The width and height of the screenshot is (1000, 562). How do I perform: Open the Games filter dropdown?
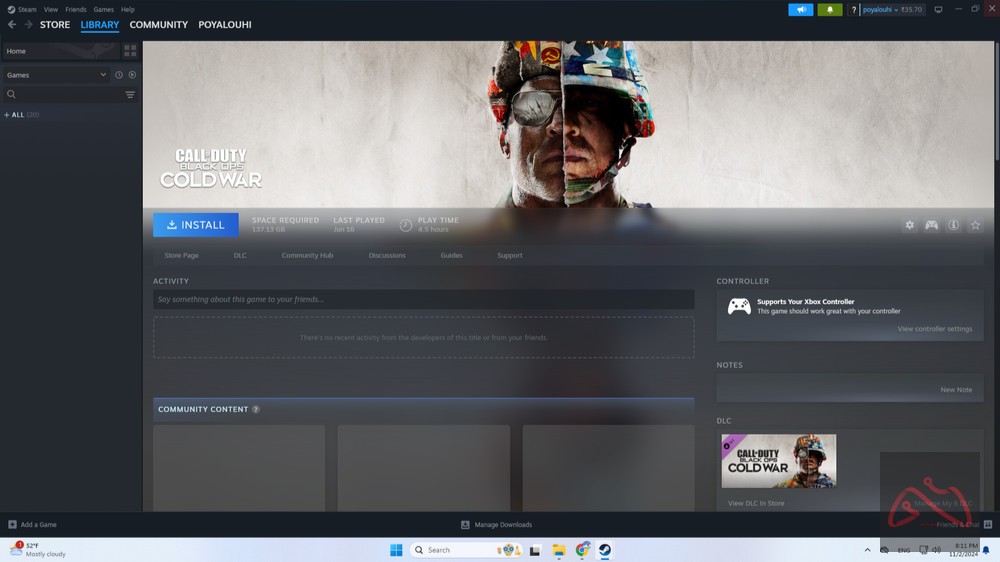click(56, 75)
